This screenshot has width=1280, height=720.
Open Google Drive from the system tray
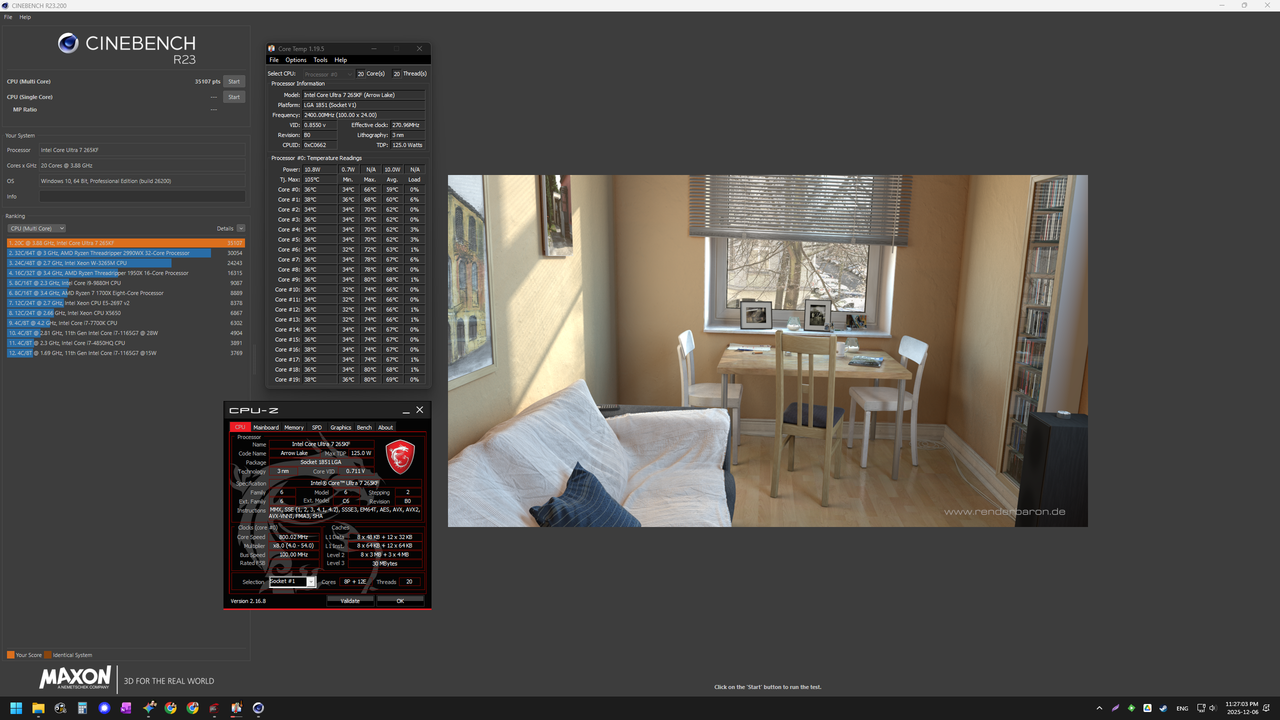tap(1147, 708)
